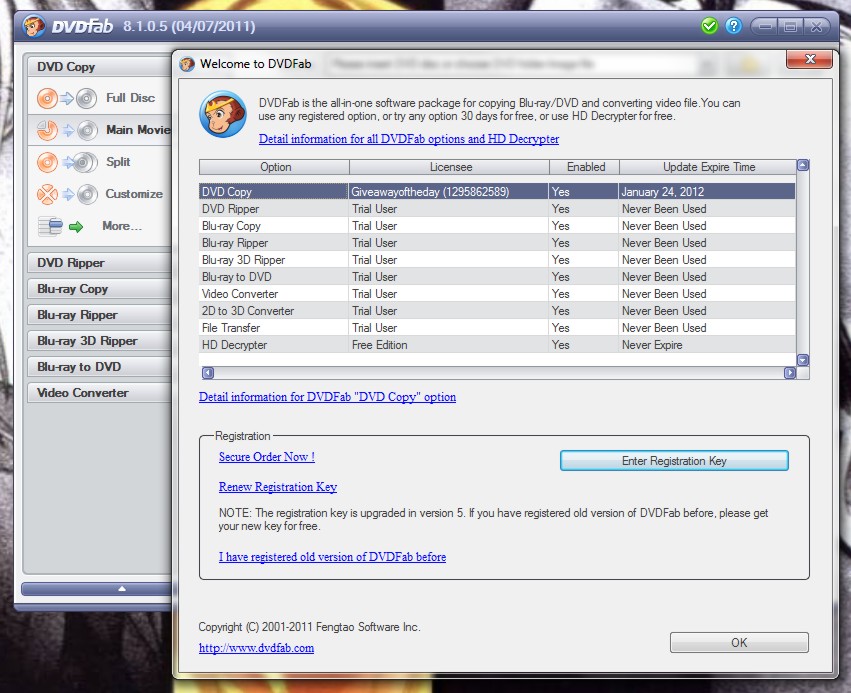
Task: Click the table vertical scrollbar down arrow
Action: tap(803, 360)
